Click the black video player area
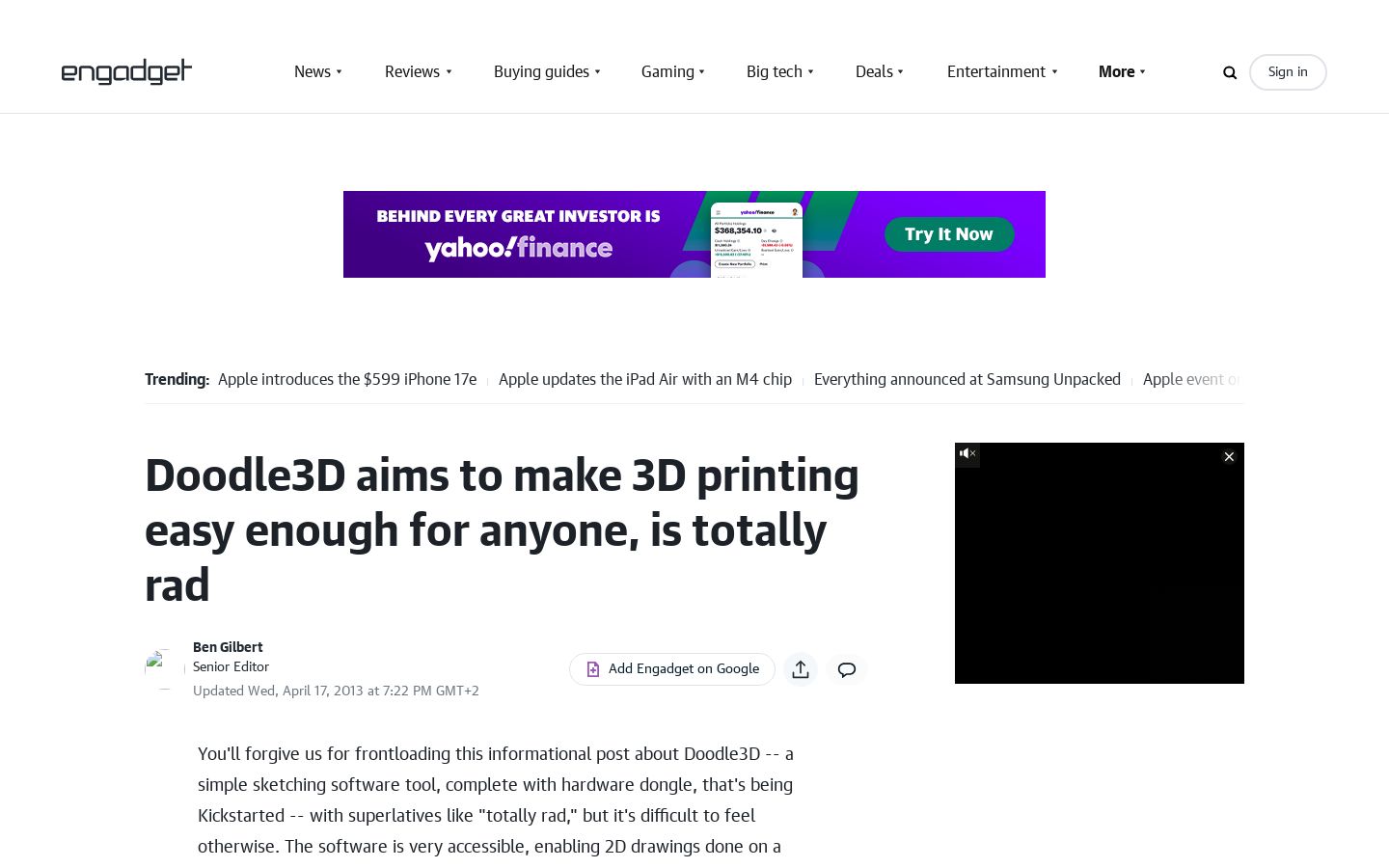Image resolution: width=1389 pixels, height=868 pixels. [x=1100, y=563]
